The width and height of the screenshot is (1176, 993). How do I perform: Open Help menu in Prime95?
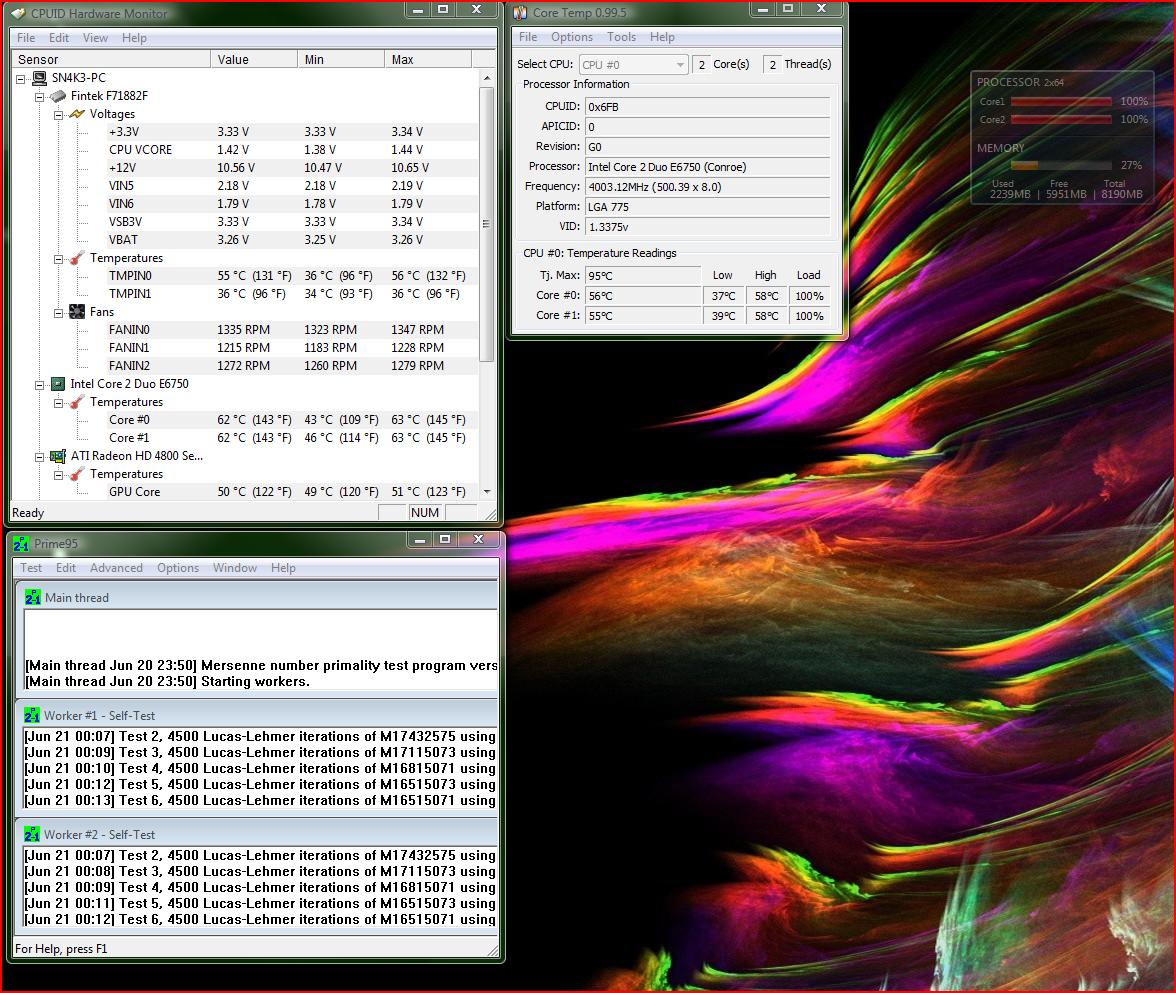pyautogui.click(x=284, y=568)
